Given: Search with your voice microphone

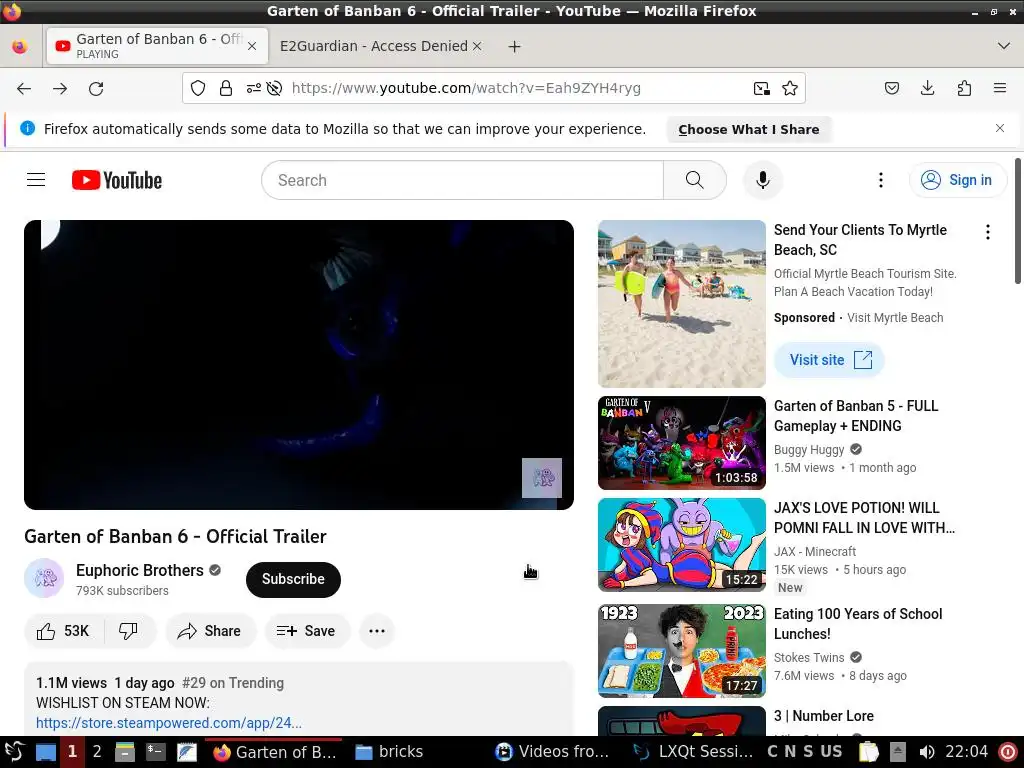Looking at the screenshot, I should [x=763, y=180].
